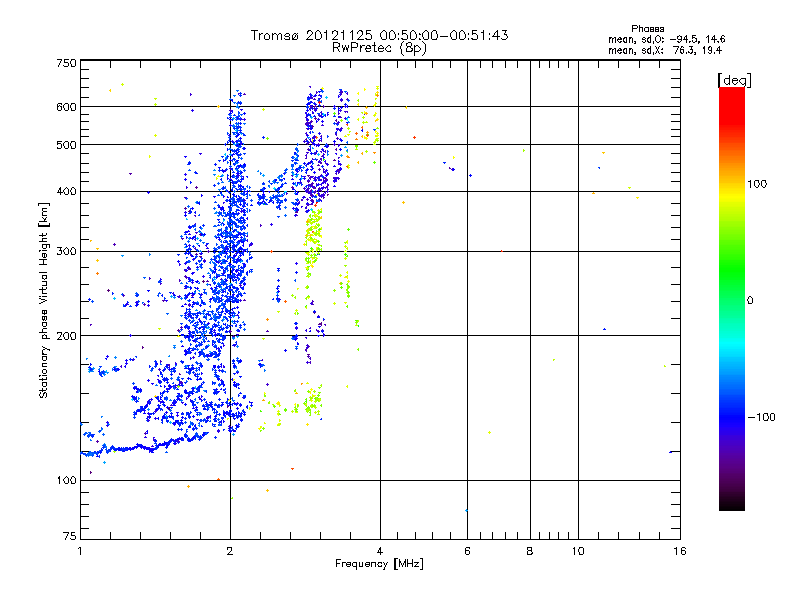
Task: Click the y-axis tick label '500'
Action: [x=66, y=145]
